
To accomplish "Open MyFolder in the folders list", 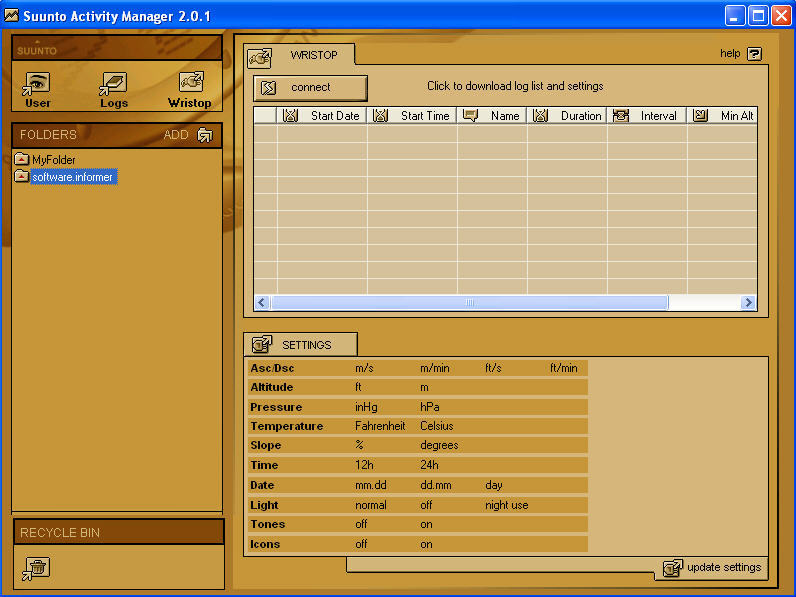I will [x=53, y=160].
